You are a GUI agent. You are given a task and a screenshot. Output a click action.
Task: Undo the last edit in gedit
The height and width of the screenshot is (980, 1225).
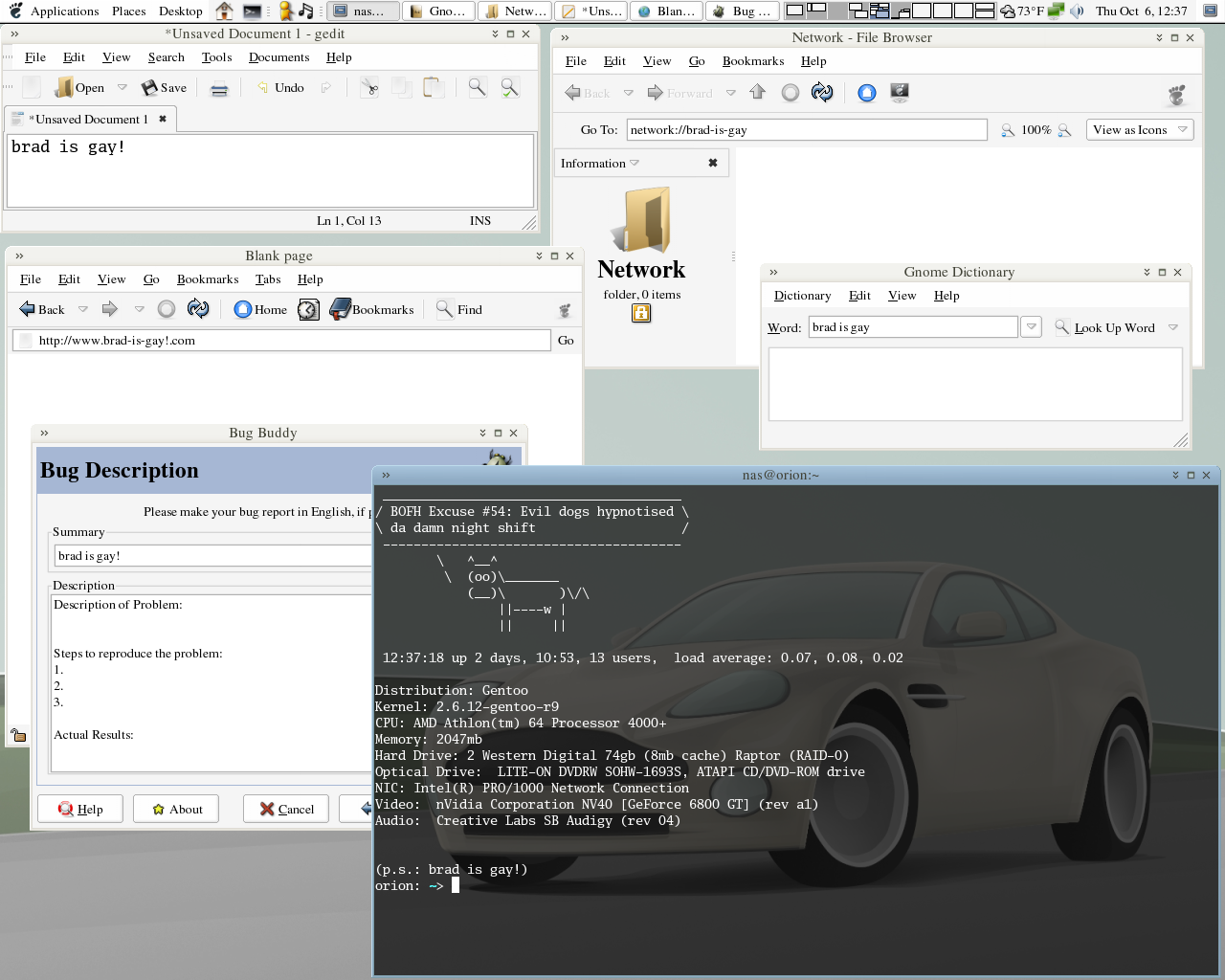[x=279, y=87]
